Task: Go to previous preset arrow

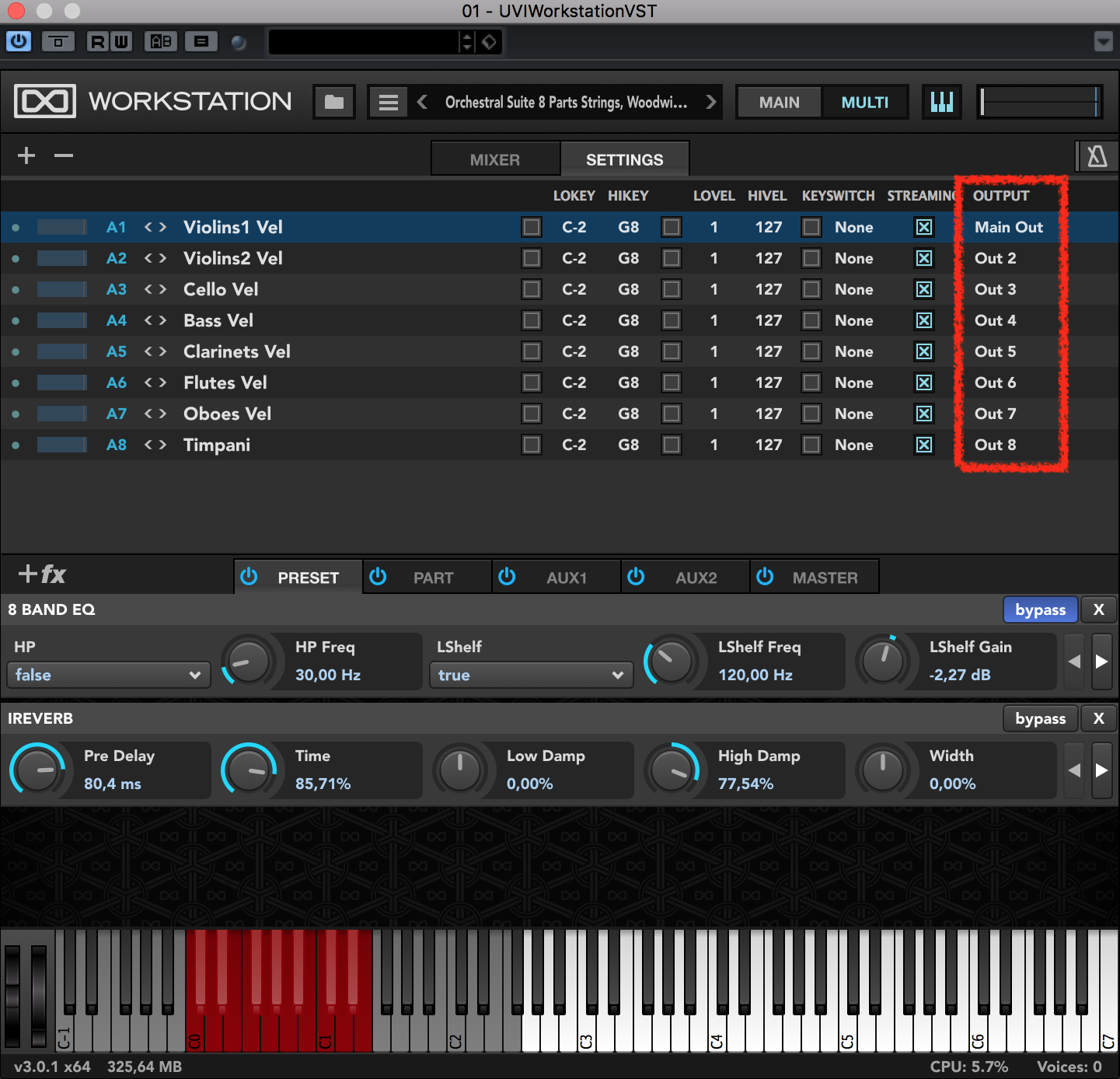Action: tap(422, 102)
